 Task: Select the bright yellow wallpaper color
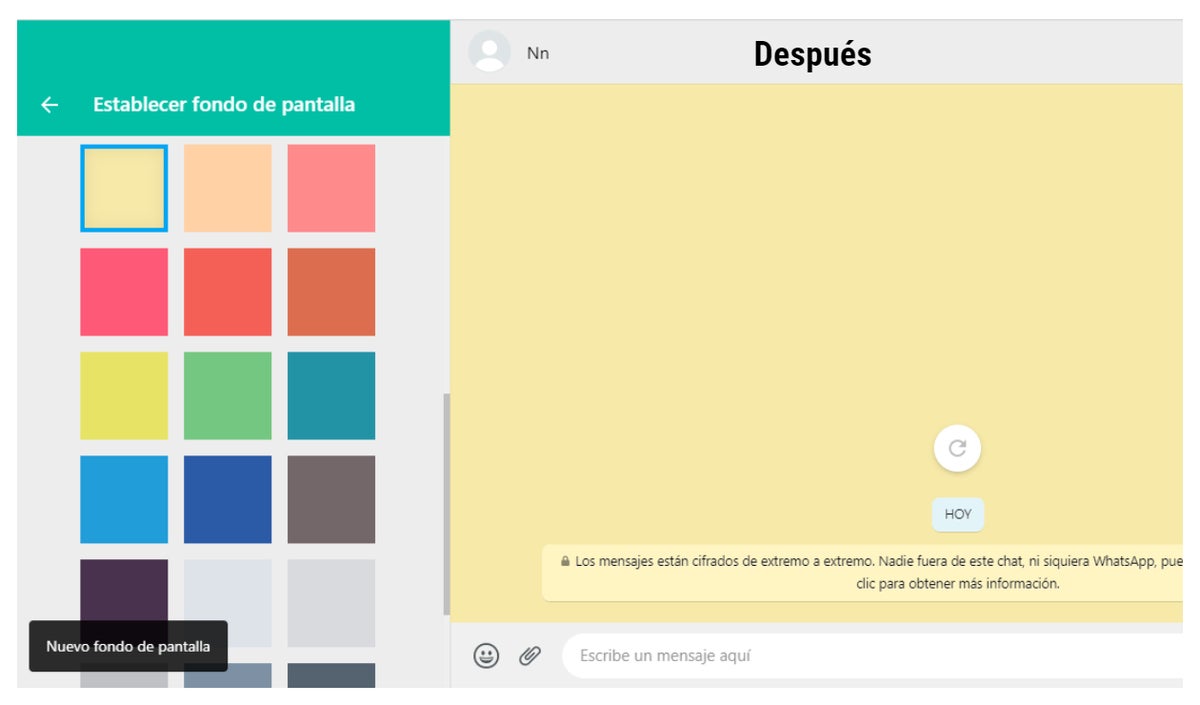click(124, 396)
